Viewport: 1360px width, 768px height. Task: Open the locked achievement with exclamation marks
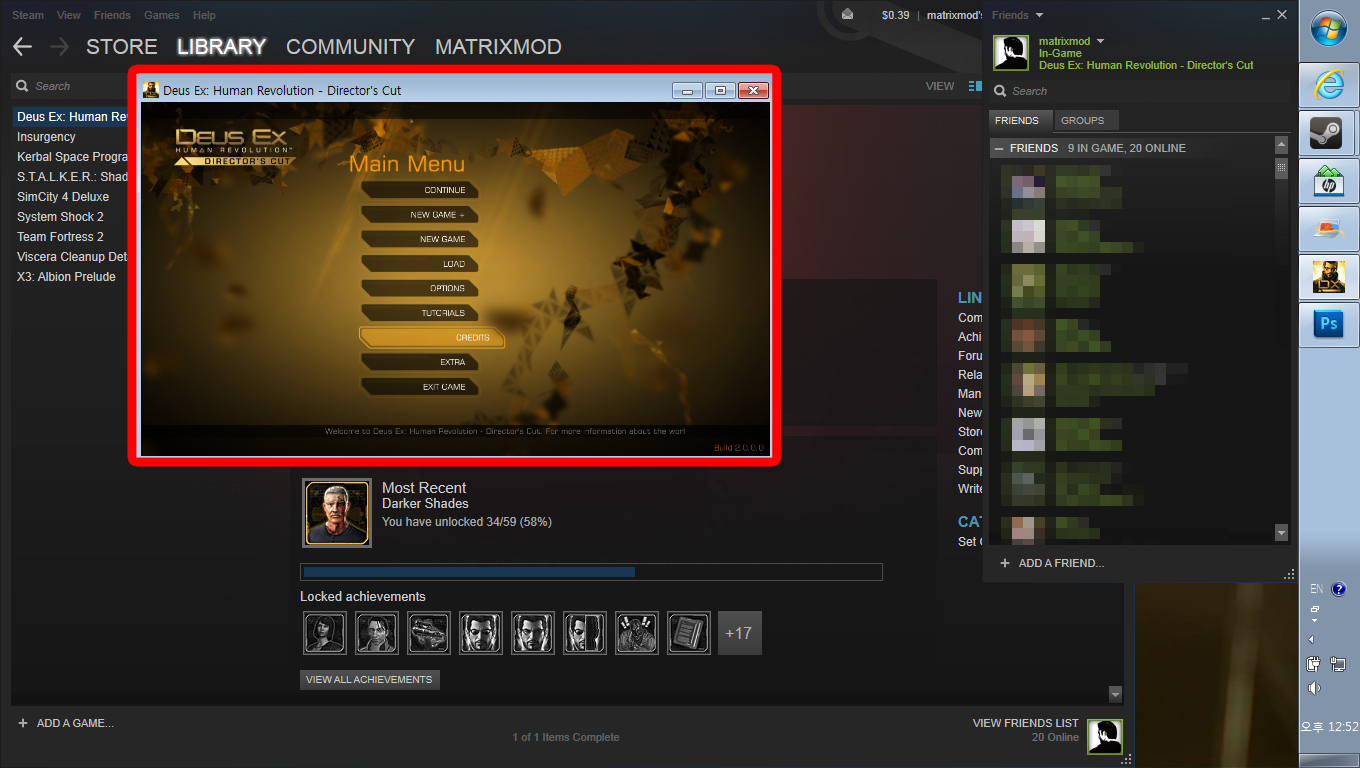[637, 633]
